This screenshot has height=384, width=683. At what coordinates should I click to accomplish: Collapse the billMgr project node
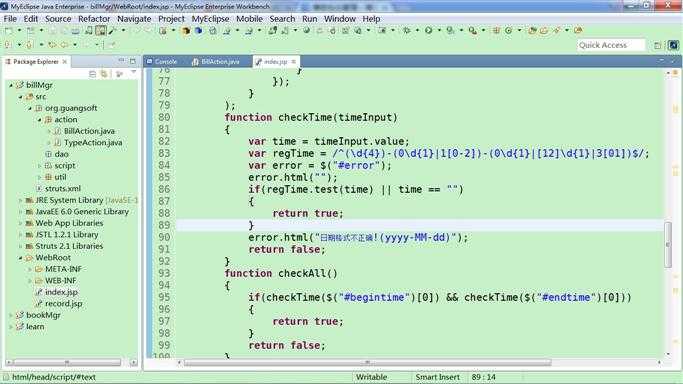pos(11,85)
